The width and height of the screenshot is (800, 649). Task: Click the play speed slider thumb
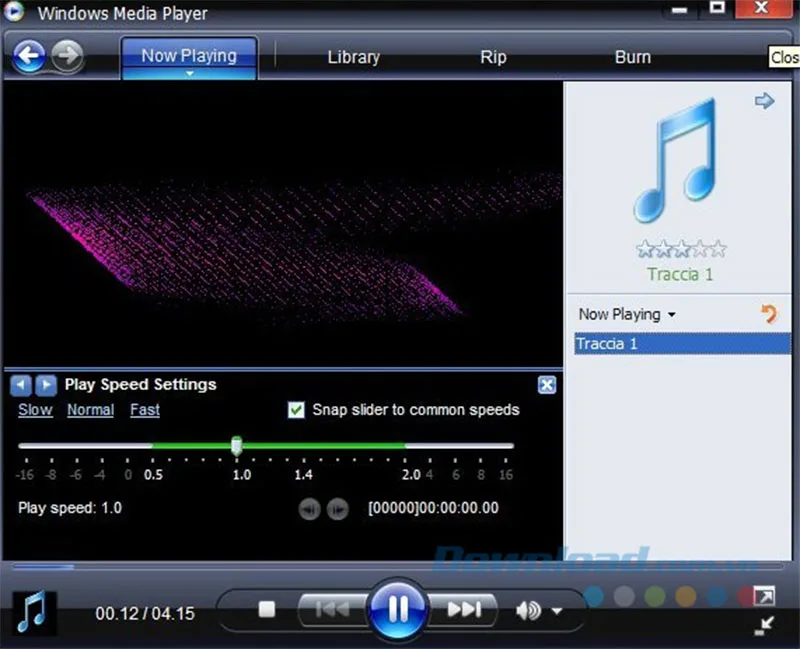click(x=236, y=446)
